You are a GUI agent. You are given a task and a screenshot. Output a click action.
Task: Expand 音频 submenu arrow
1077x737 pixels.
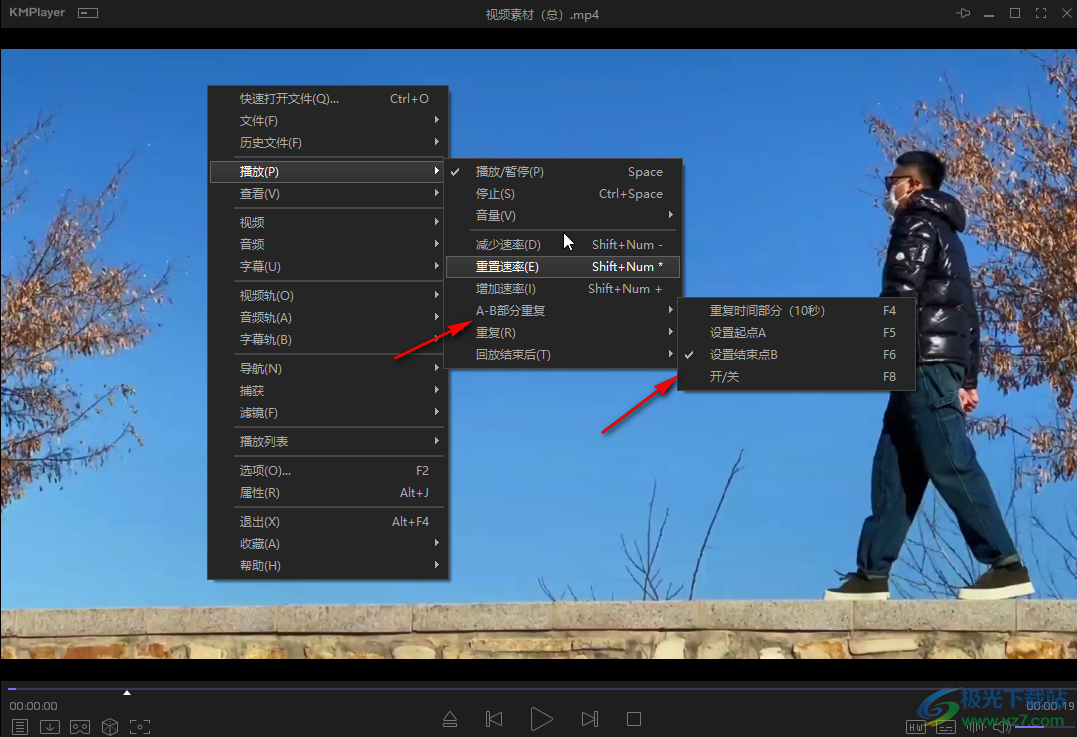pyautogui.click(x=436, y=244)
